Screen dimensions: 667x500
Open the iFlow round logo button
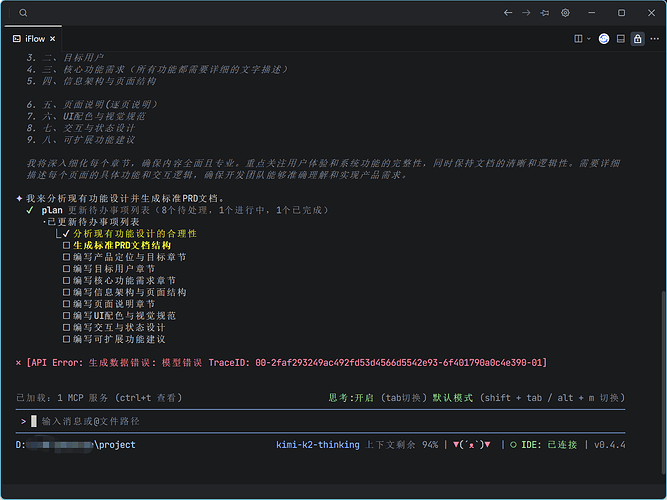point(604,39)
